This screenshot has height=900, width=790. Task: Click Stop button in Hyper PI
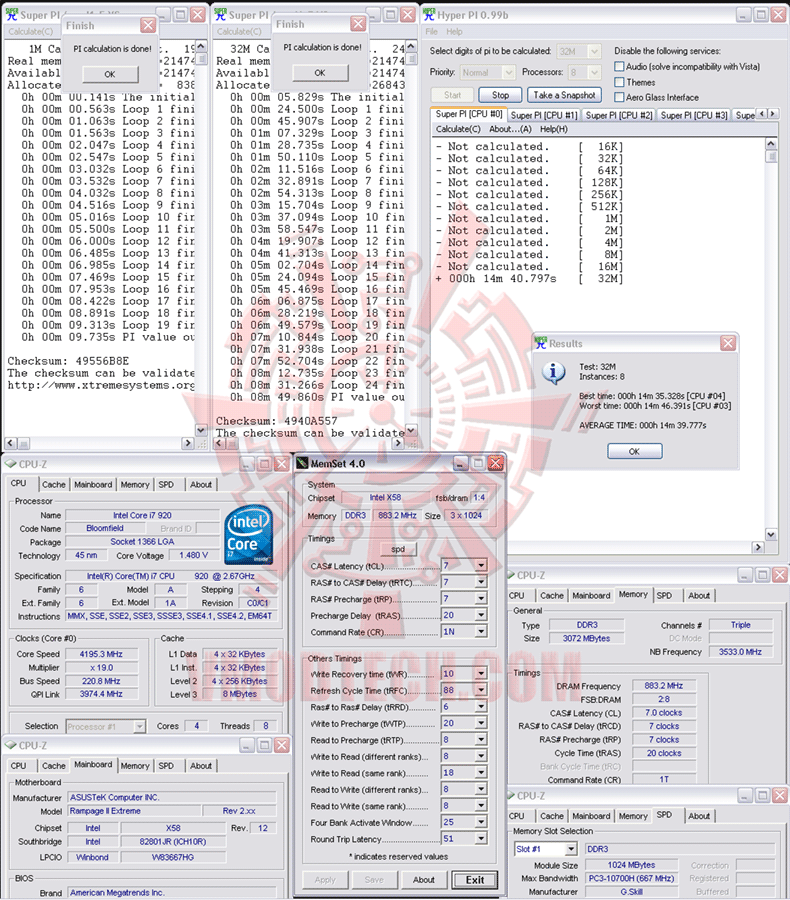point(500,95)
